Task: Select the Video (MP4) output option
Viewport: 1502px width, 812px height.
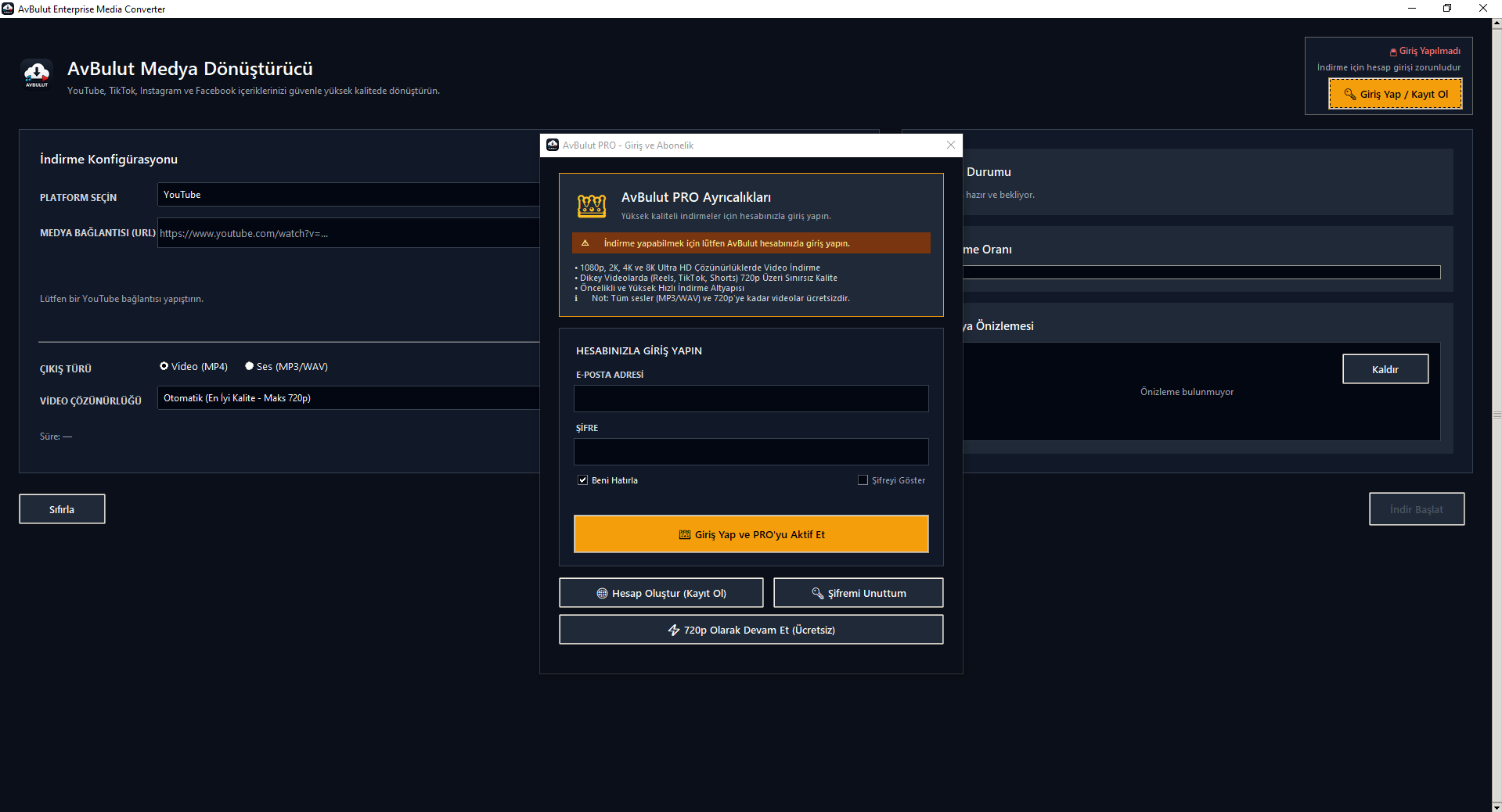Action: coord(193,366)
